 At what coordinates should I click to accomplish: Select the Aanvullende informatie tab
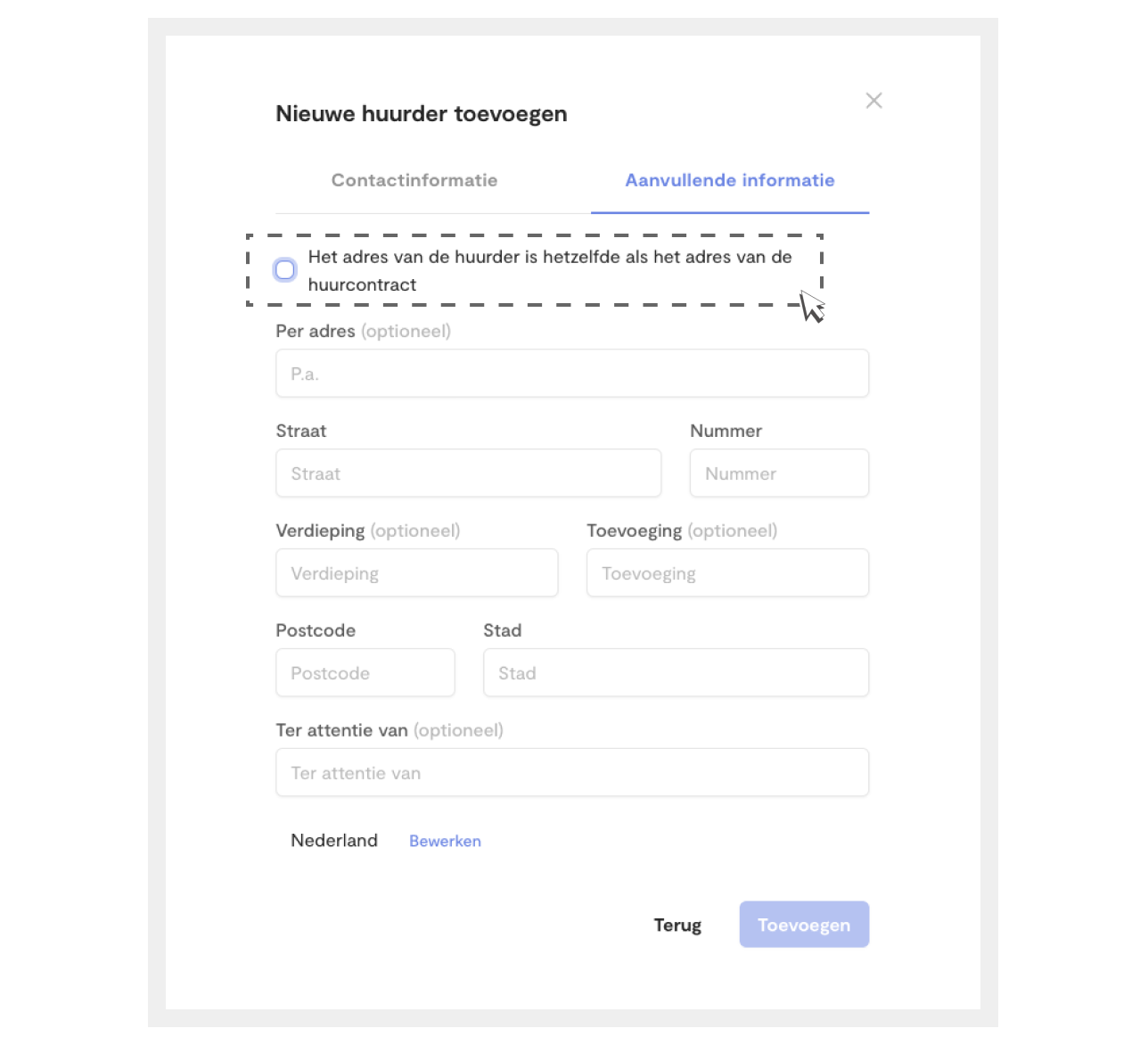pyautogui.click(x=730, y=180)
